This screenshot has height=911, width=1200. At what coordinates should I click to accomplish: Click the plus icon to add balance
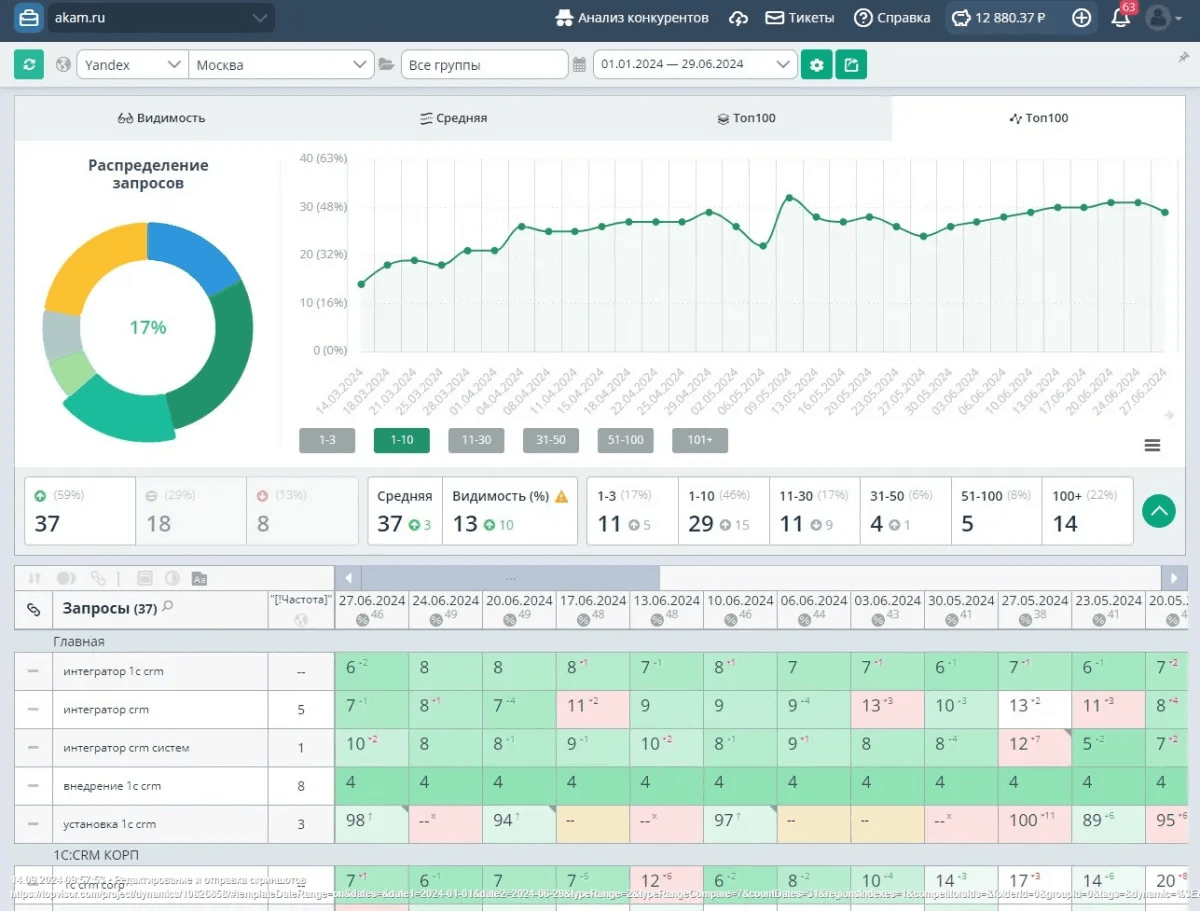[x=1081, y=18]
